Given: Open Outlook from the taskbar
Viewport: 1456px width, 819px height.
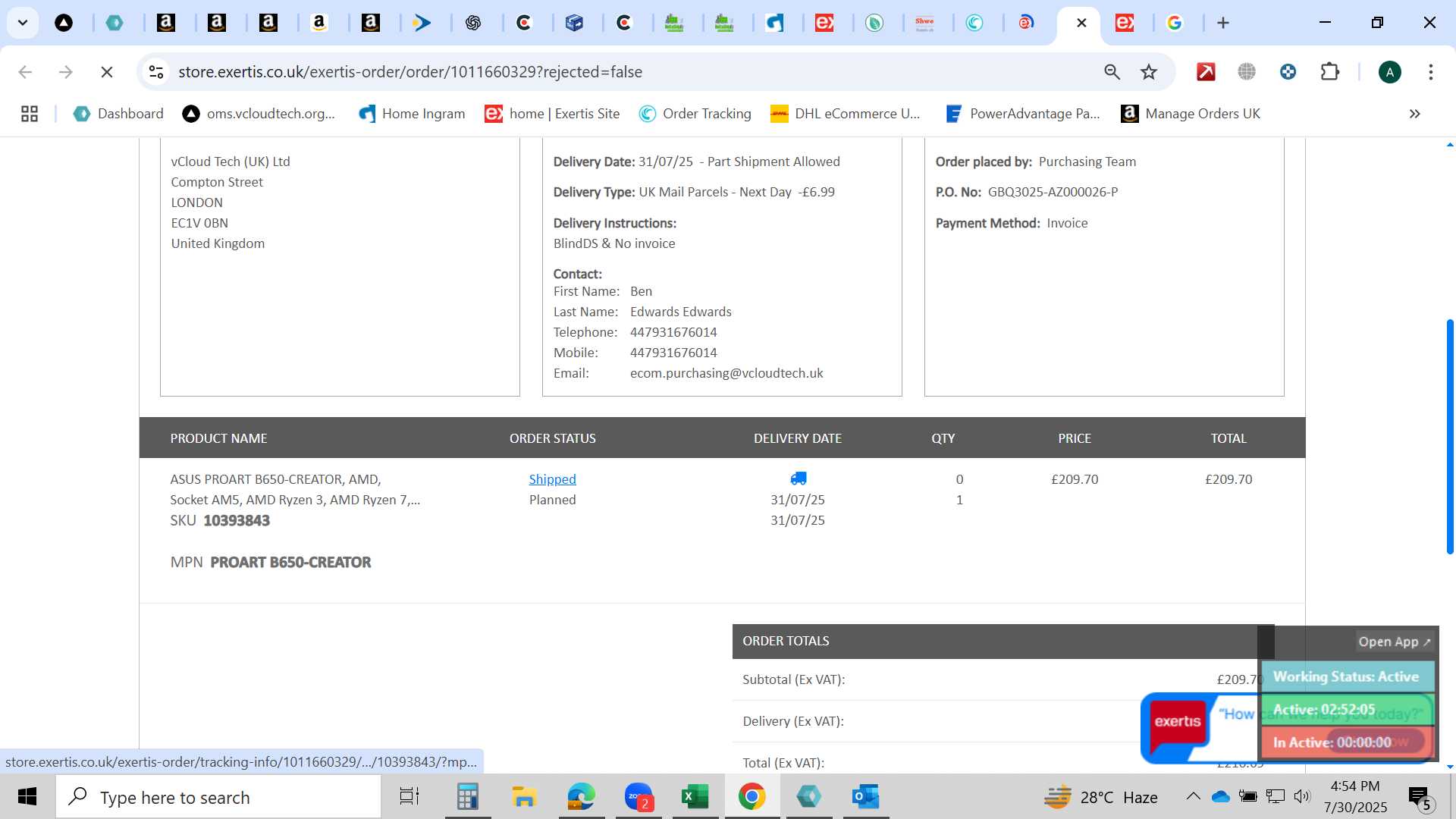Looking at the screenshot, I should pyautogui.click(x=865, y=797).
